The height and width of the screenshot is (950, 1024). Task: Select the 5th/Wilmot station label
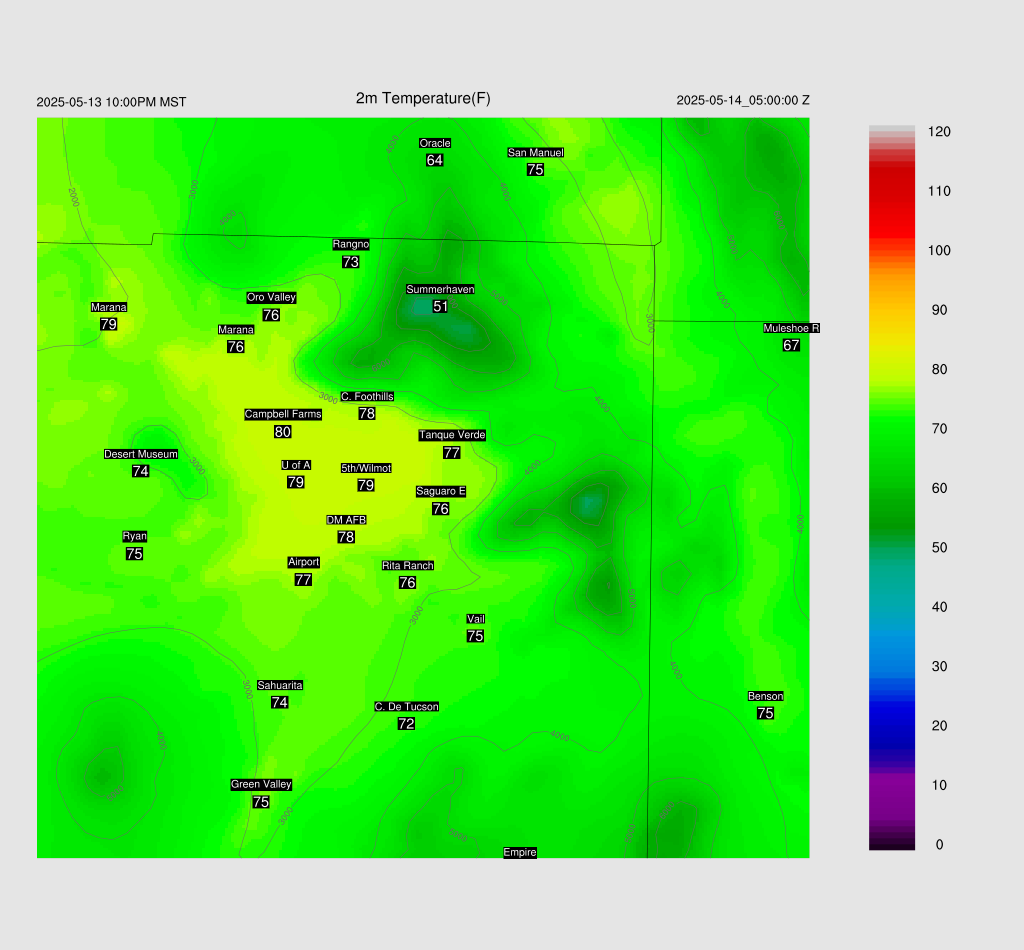coord(366,467)
